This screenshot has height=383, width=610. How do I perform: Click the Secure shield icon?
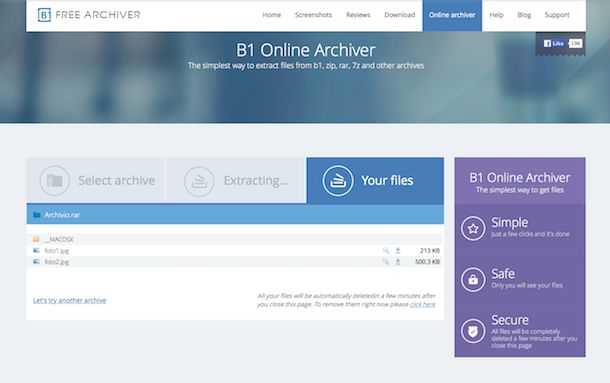coord(473,331)
